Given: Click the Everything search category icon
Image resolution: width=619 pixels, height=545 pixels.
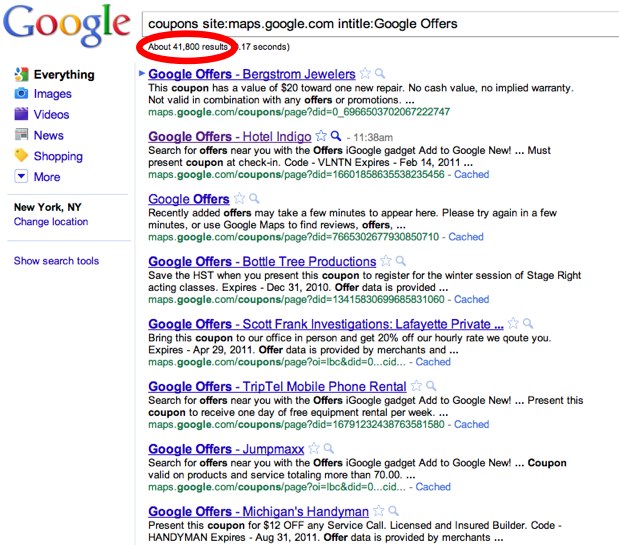Looking at the screenshot, I should pyautogui.click(x=21, y=74).
